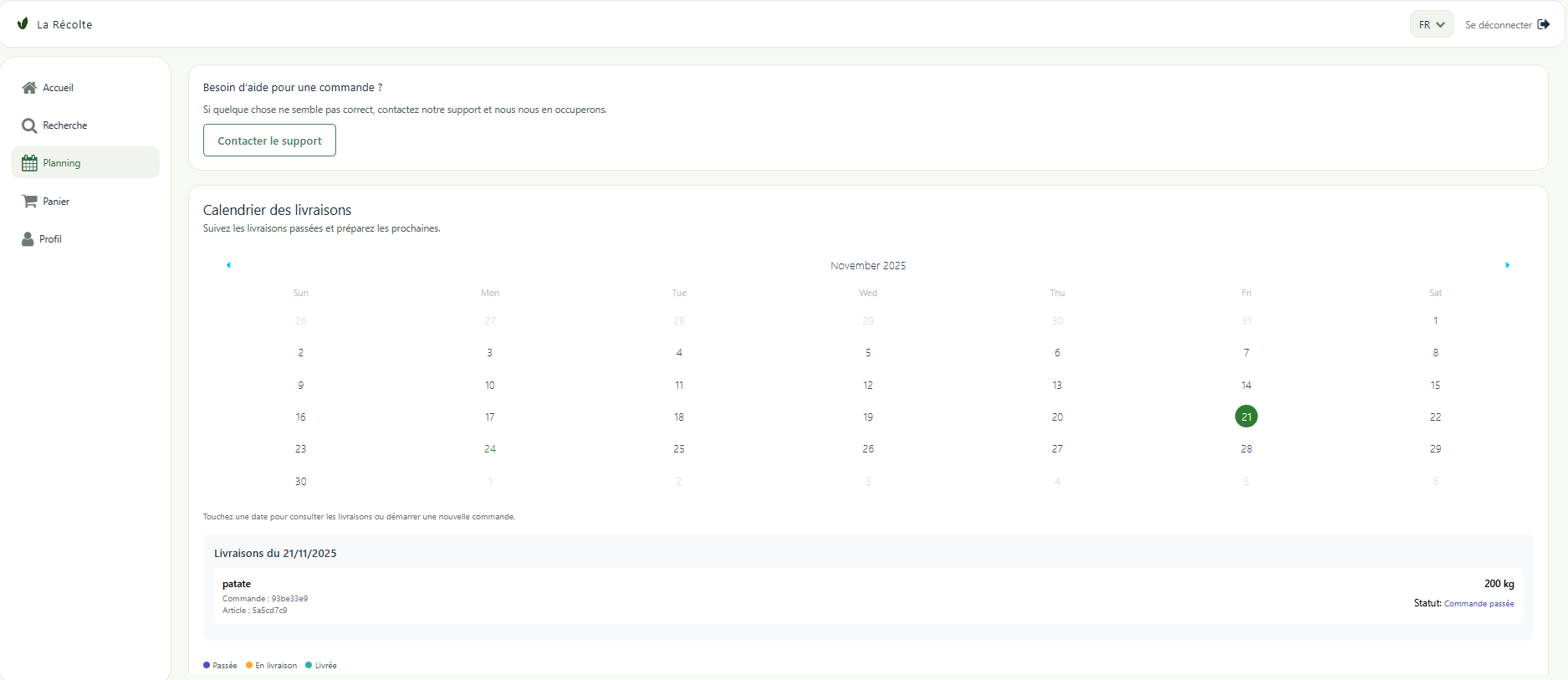The image size is (1568, 680).
Task: Select the Recherche menu item
Action: pyautogui.click(x=65, y=125)
